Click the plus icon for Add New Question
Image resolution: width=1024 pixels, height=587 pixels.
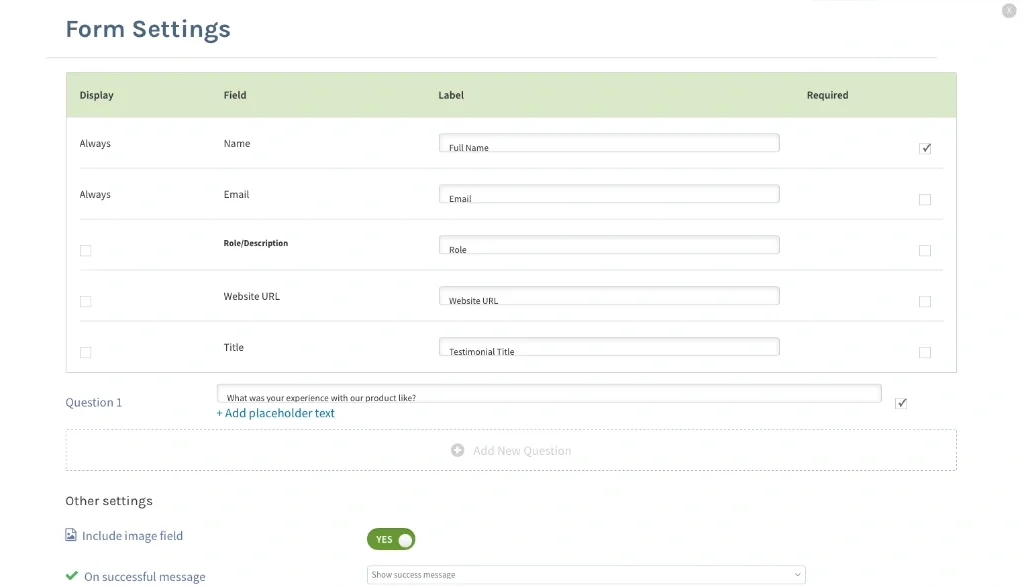point(457,451)
